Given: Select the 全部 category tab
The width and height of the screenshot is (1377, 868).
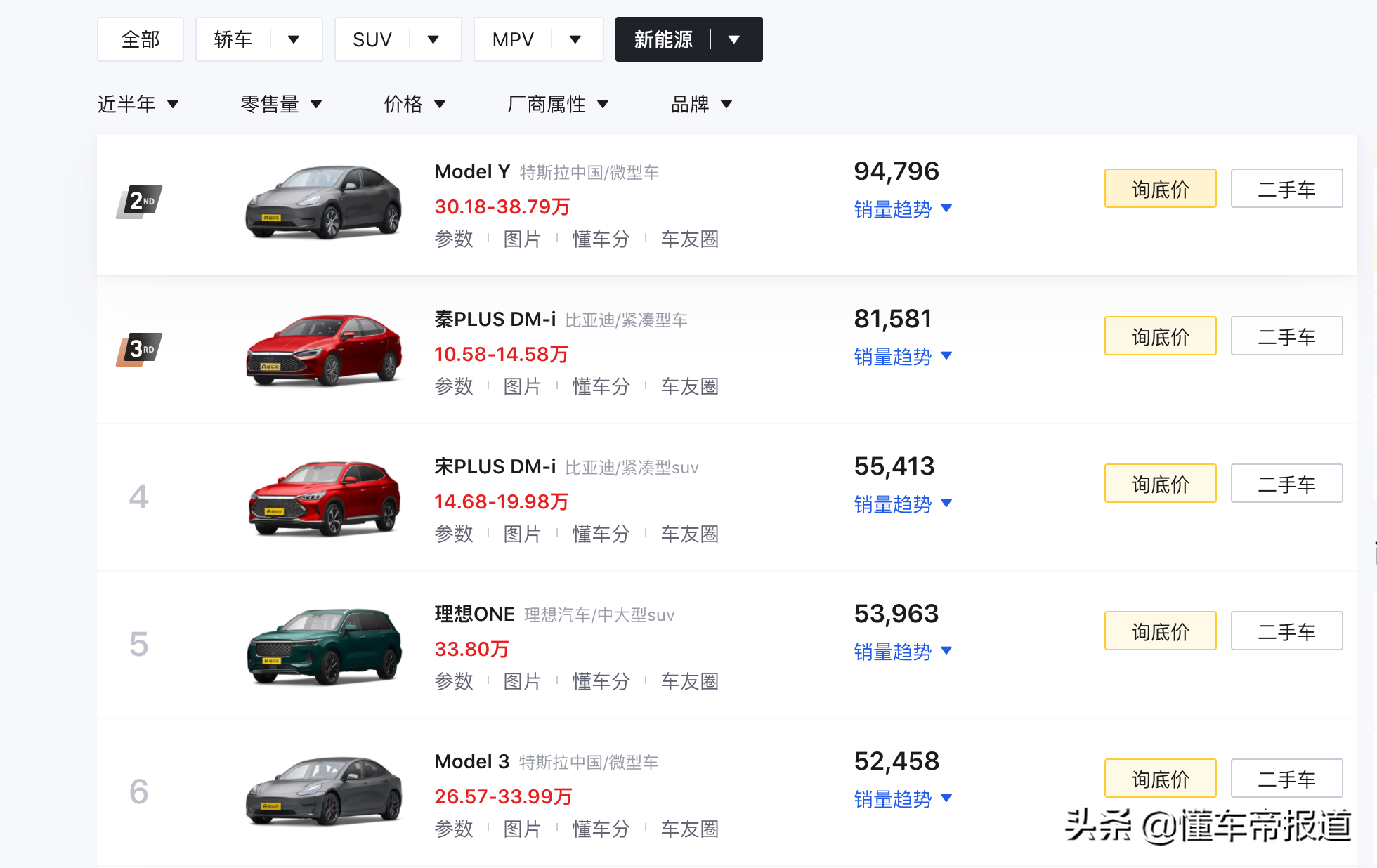Looking at the screenshot, I should click(x=141, y=39).
